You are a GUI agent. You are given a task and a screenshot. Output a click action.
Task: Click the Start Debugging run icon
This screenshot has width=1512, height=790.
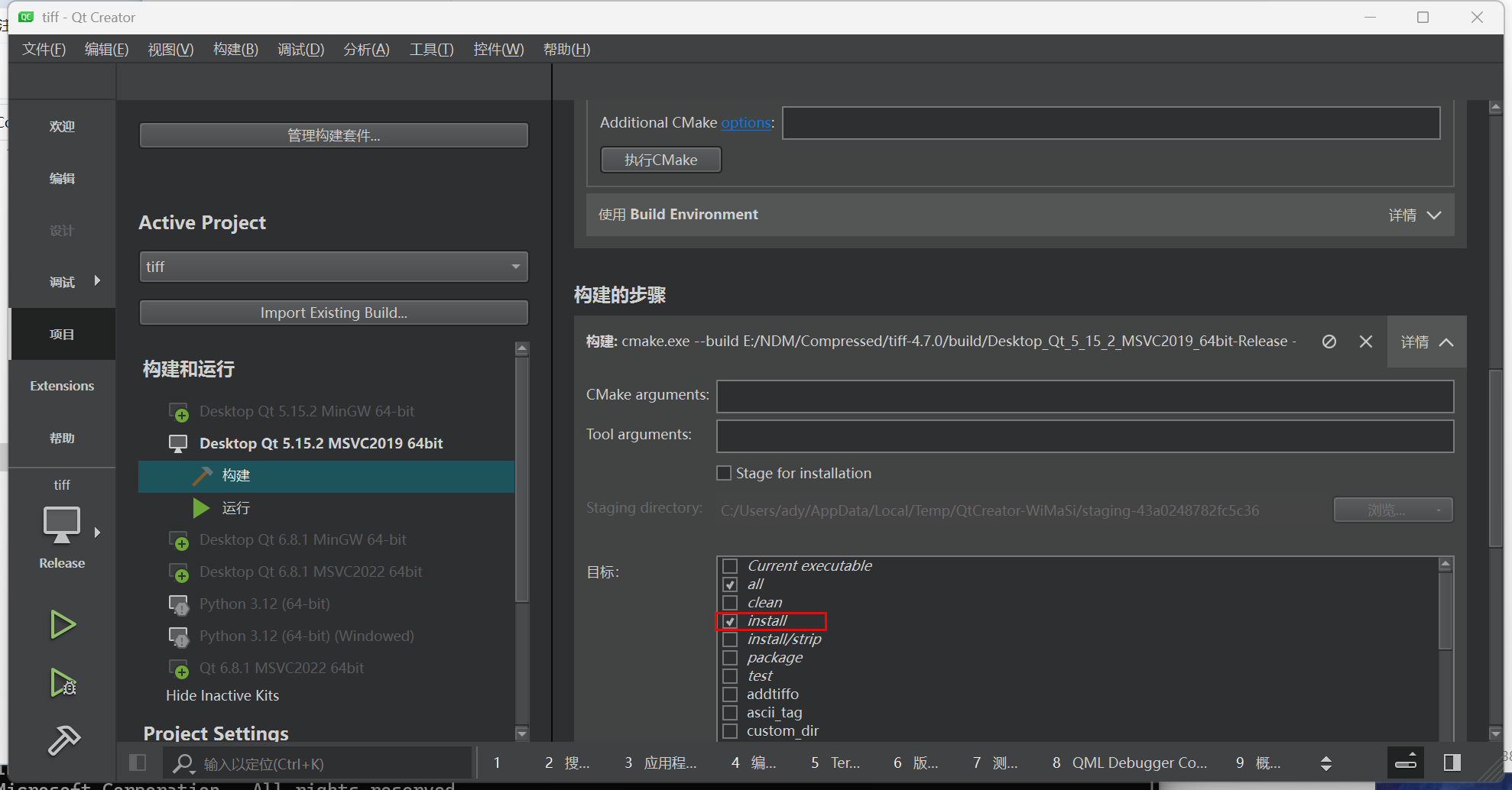tap(62, 682)
